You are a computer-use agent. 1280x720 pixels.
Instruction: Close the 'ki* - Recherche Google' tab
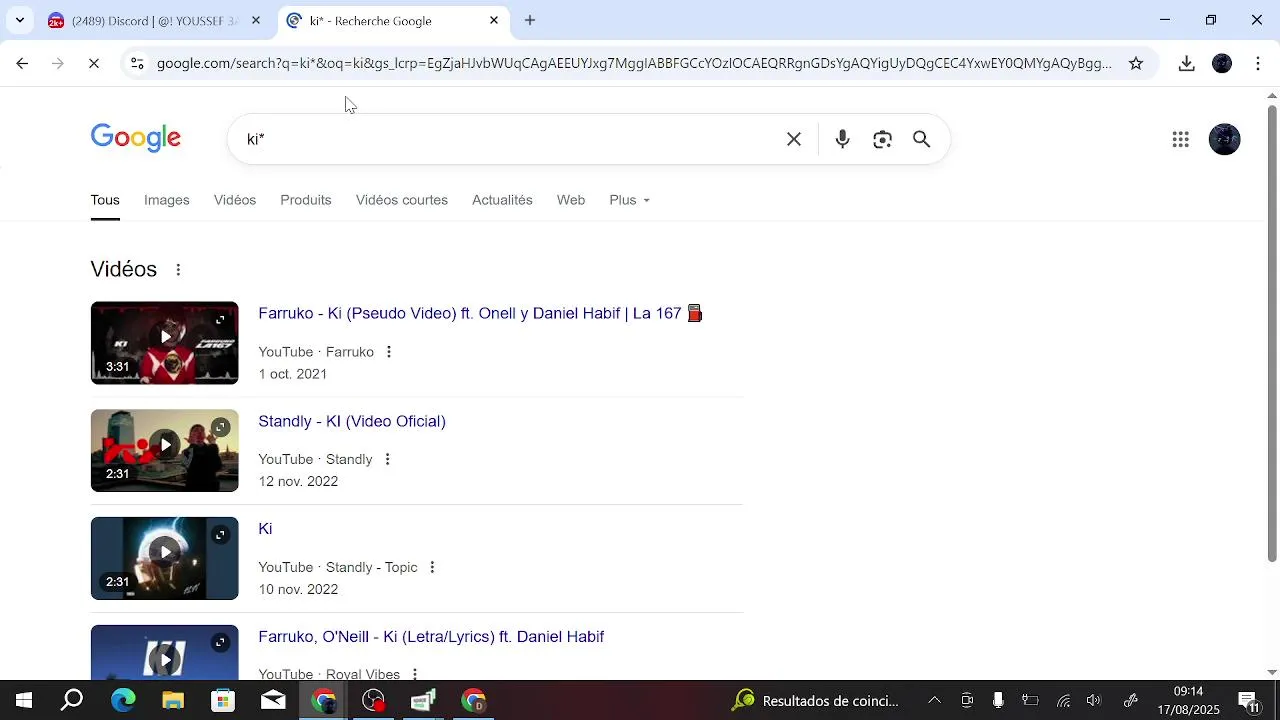[493, 20]
